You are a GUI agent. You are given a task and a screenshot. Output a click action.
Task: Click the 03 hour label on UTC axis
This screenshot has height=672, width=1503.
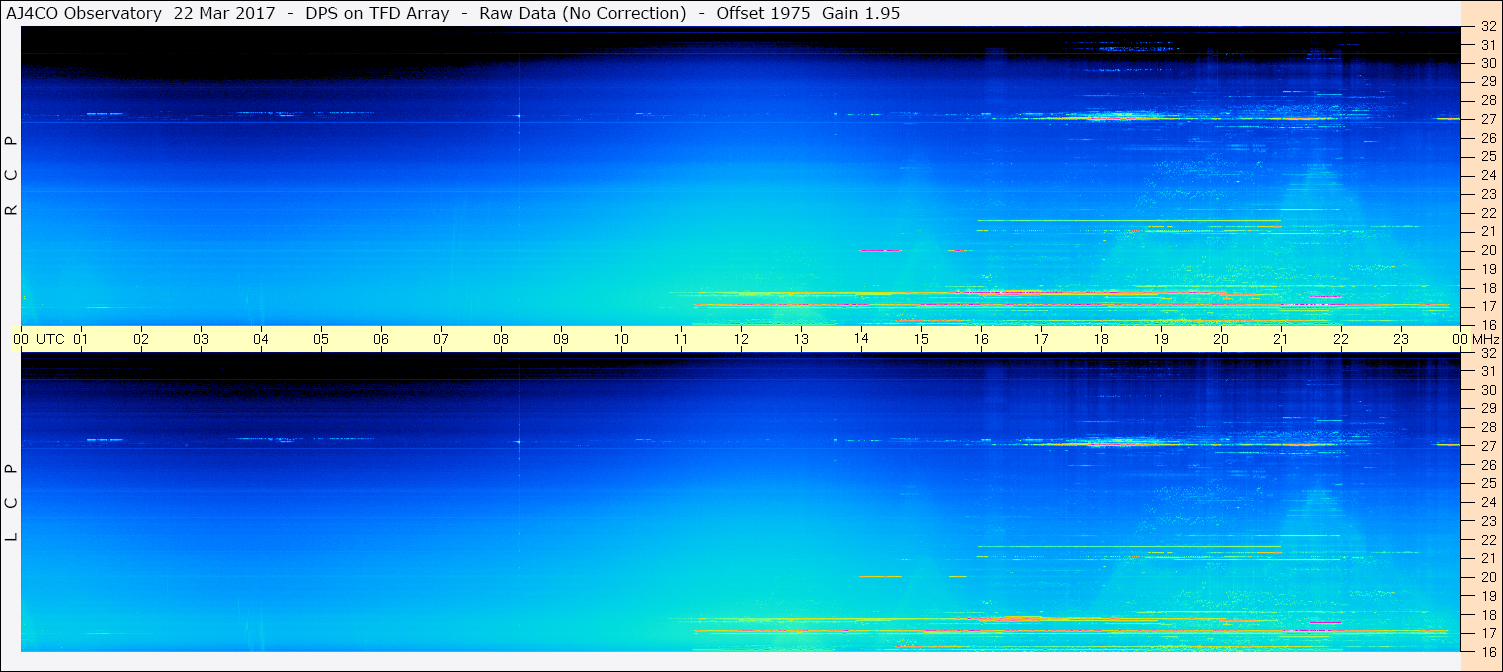[201, 339]
